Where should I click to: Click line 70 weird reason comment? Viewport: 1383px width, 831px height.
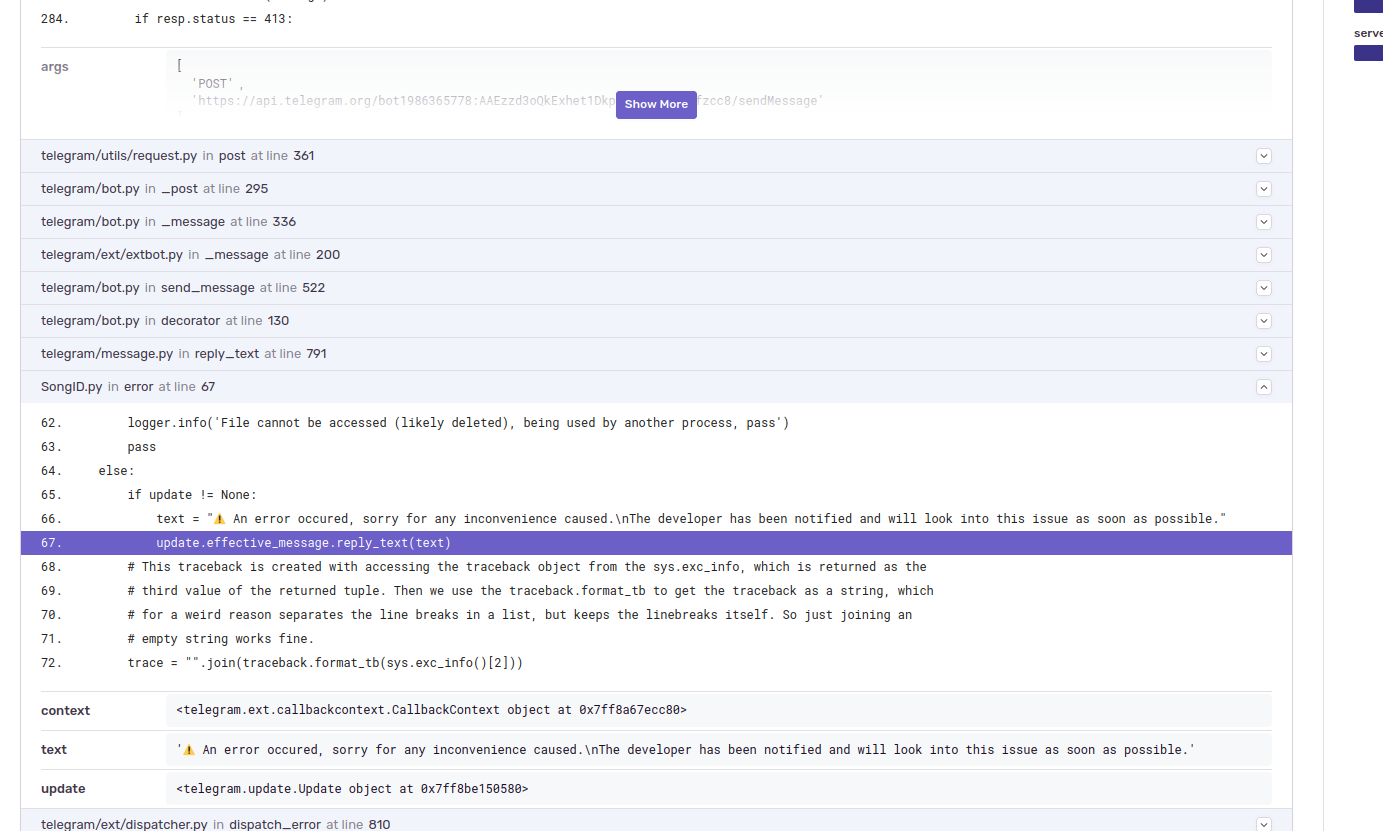click(x=519, y=615)
